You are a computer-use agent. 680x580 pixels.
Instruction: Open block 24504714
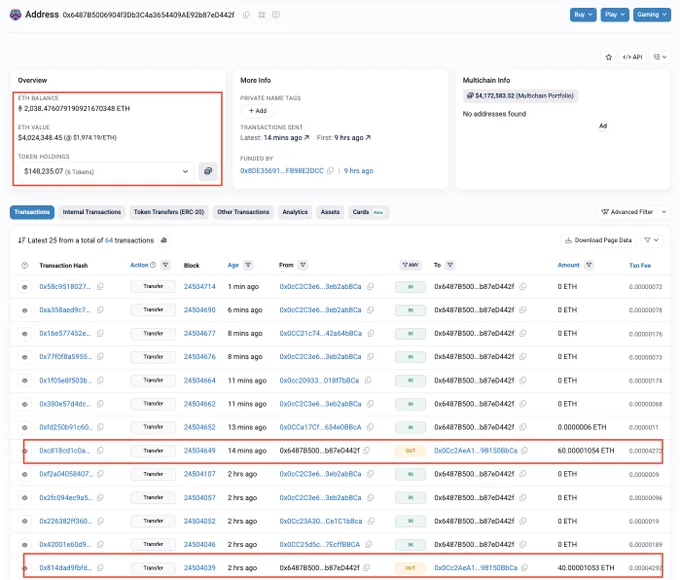point(199,287)
